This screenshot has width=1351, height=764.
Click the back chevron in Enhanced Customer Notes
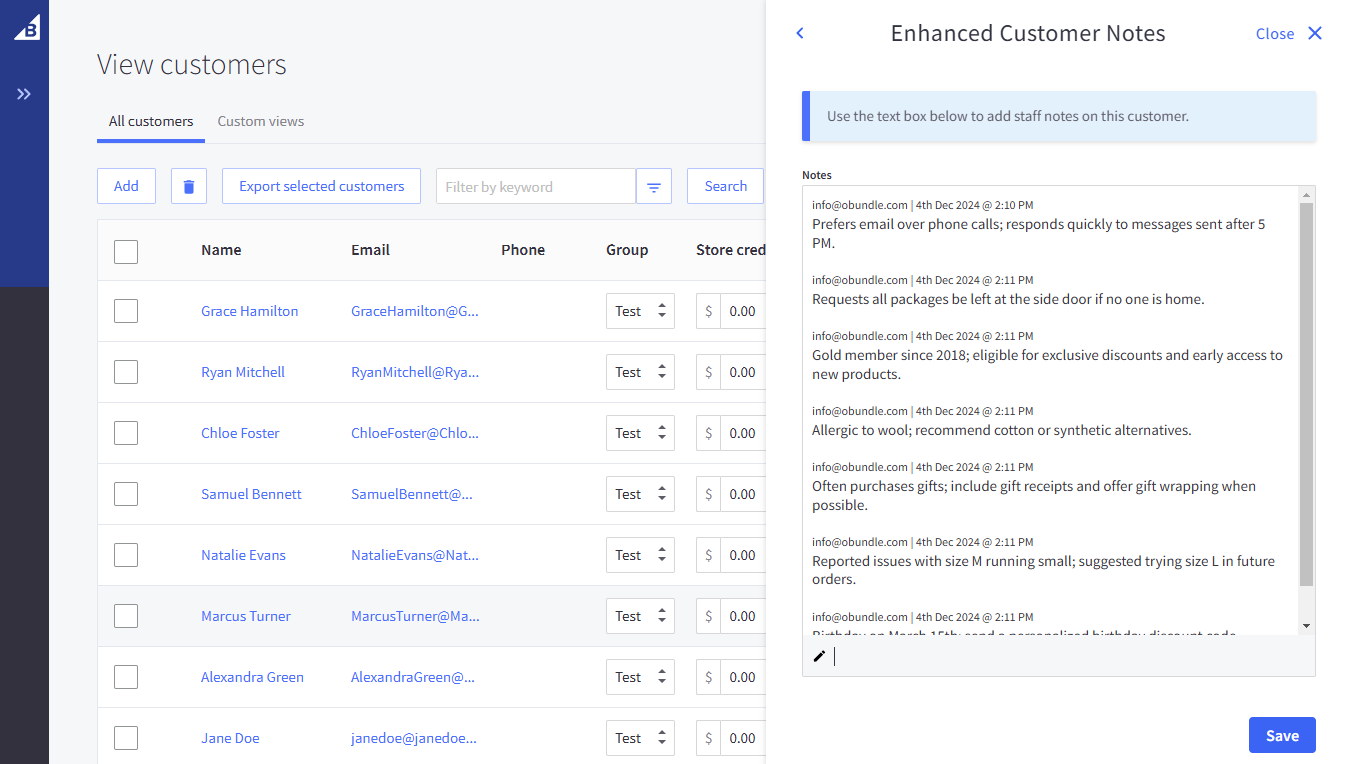point(799,33)
